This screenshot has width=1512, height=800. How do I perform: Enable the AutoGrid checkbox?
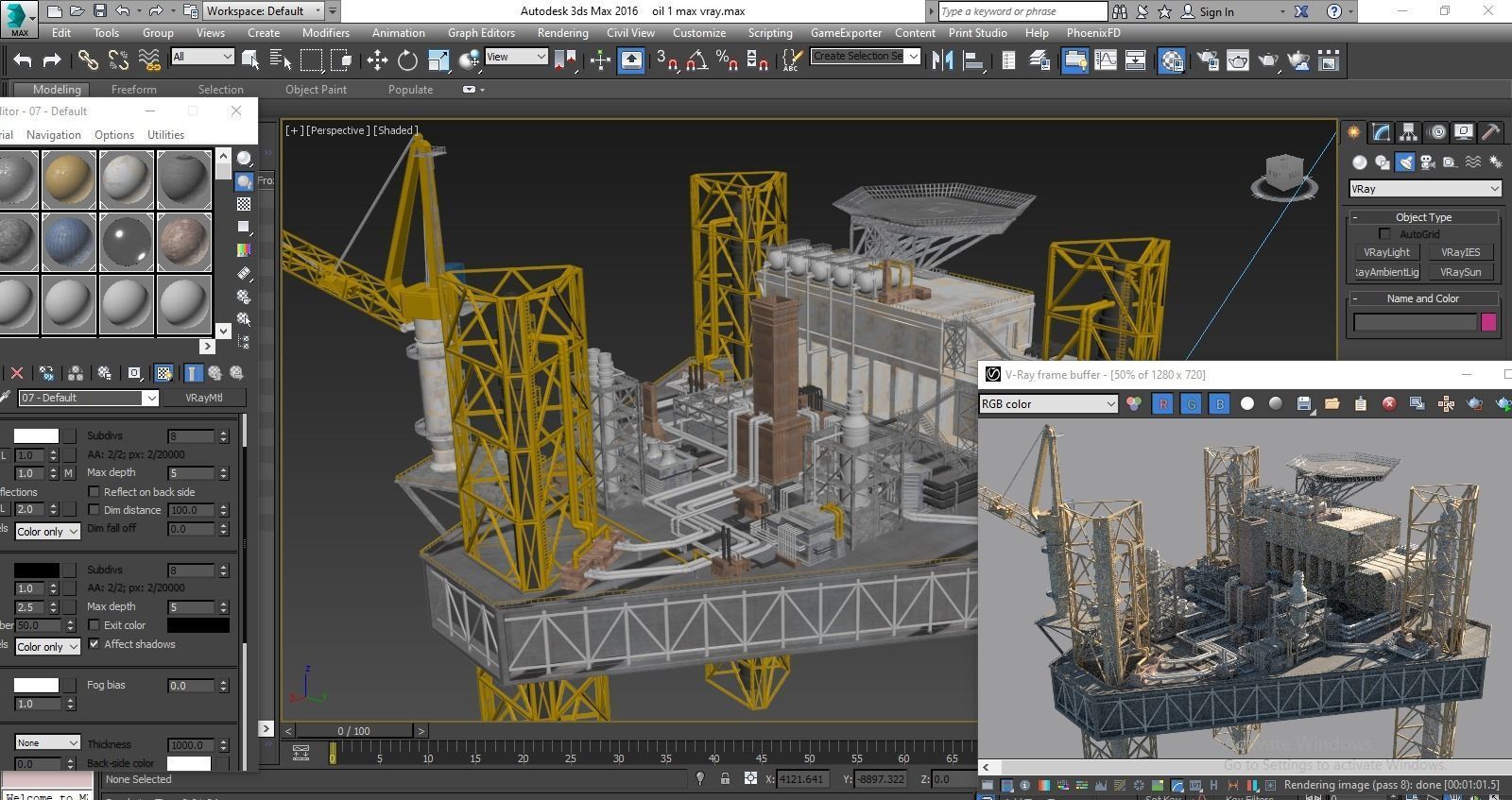pos(1384,234)
